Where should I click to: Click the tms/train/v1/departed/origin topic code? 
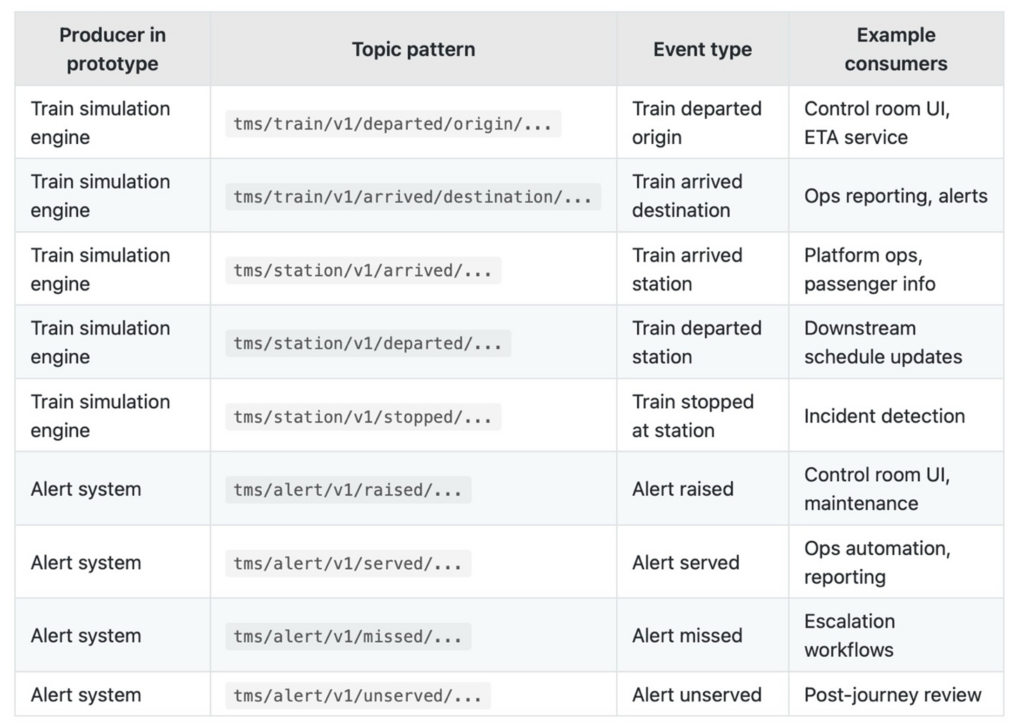pyautogui.click(x=392, y=123)
